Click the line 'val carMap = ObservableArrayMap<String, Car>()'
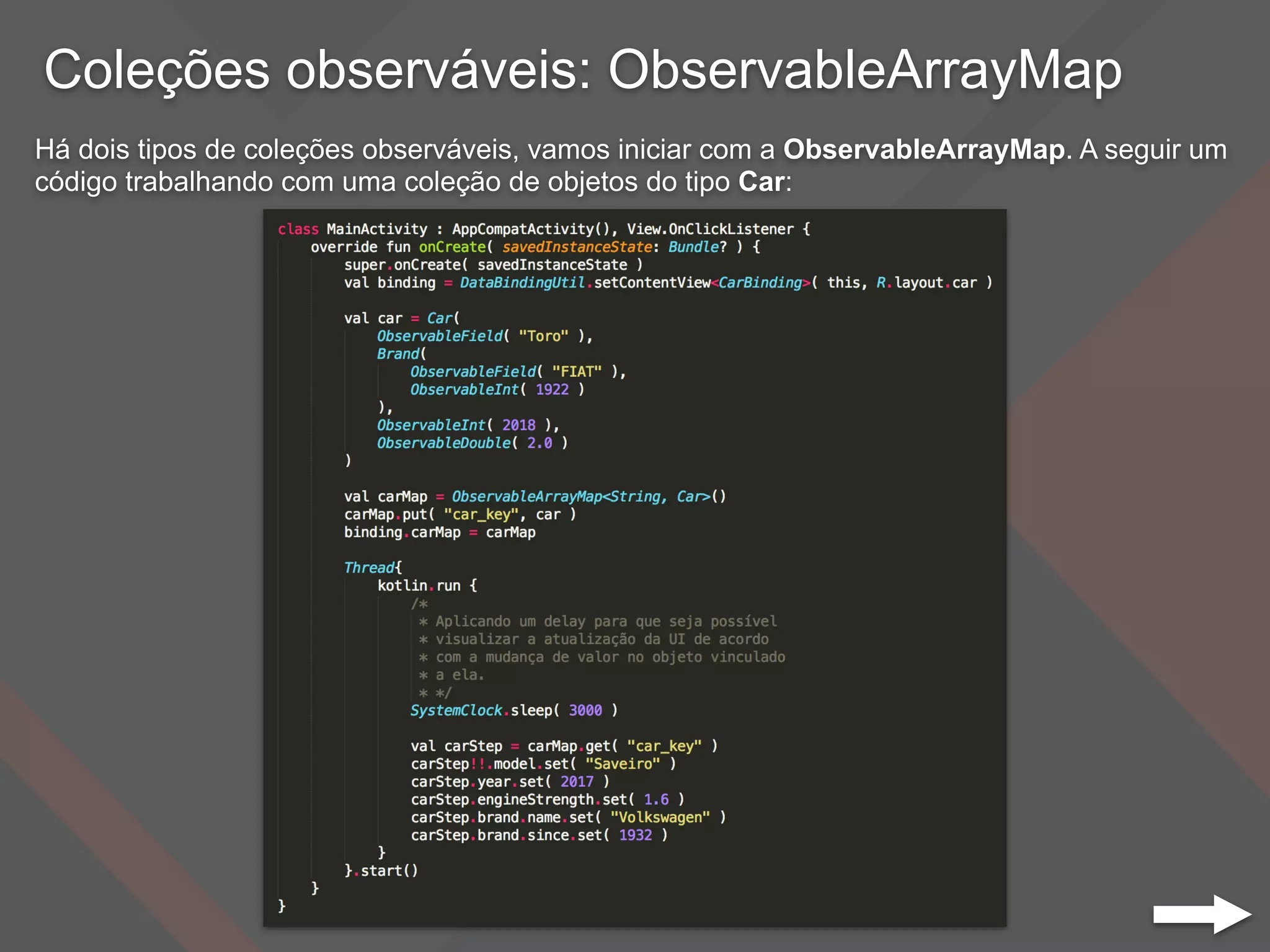Viewport: 1270px width, 952px height. [x=535, y=496]
